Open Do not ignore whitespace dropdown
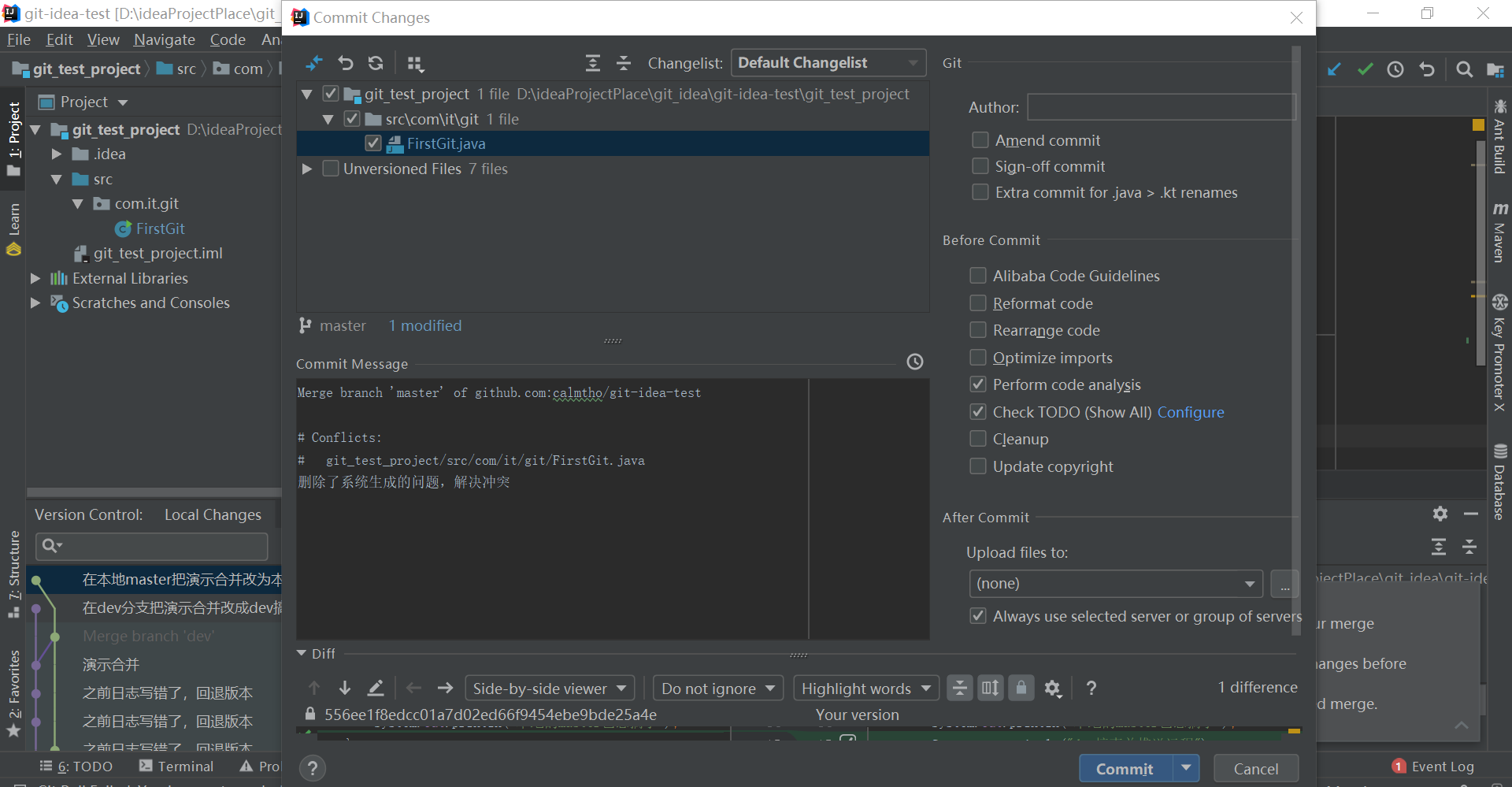1512x787 pixels. coord(718,689)
